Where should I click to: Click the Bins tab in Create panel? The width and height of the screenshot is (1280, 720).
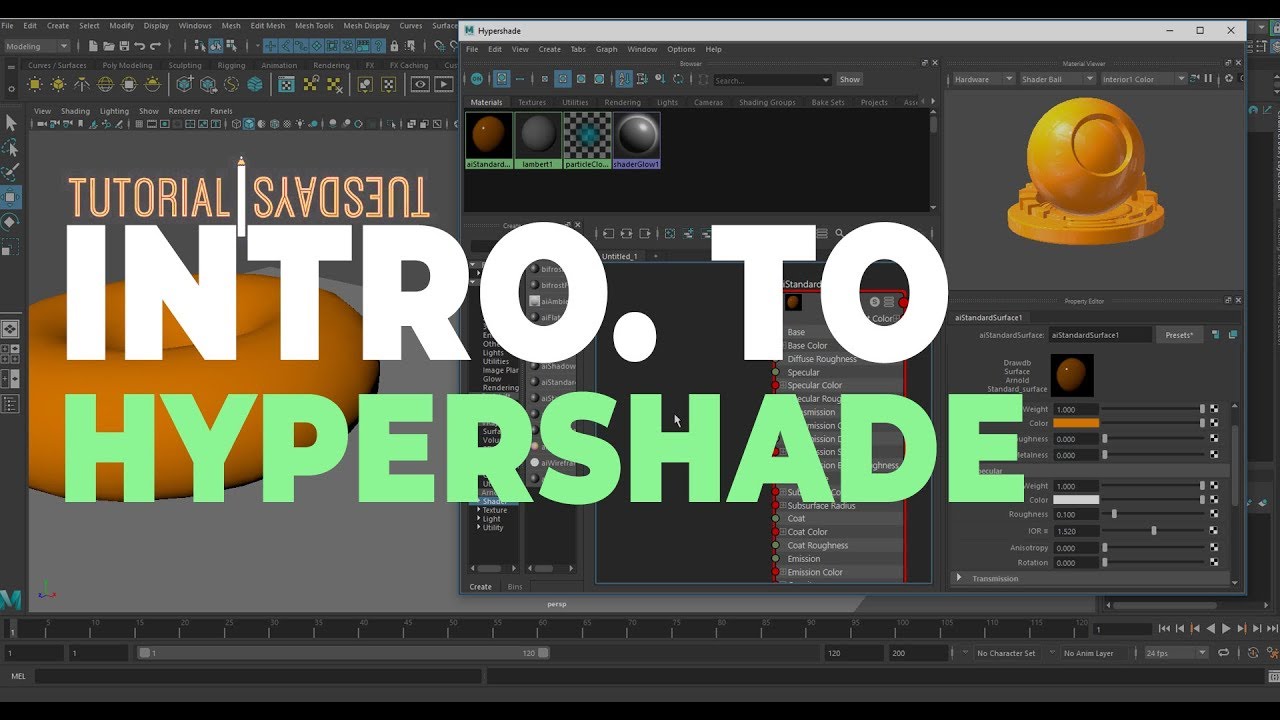pyautogui.click(x=515, y=587)
